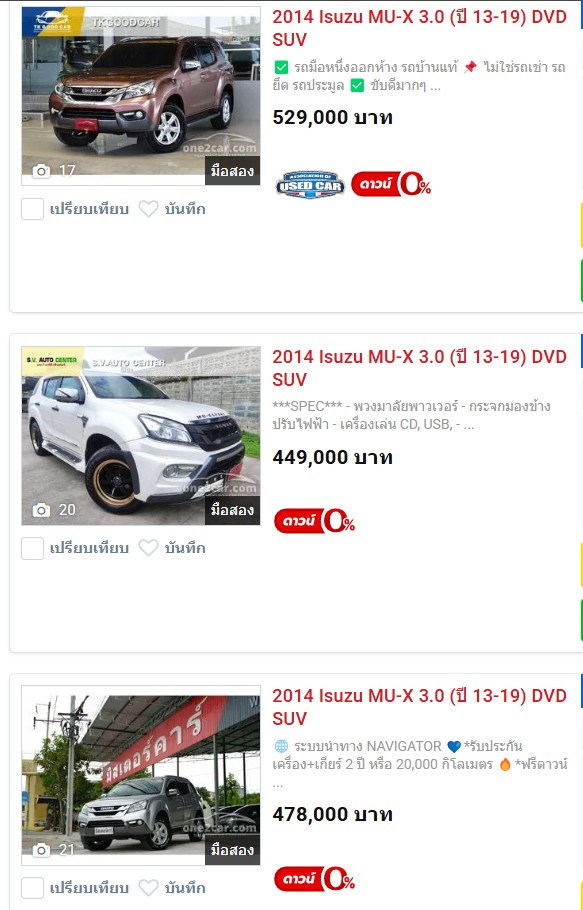Viewport: 583px width, 910px height.
Task: Open the TKGOODCAR brown MU-X listing title
Action: click(419, 28)
